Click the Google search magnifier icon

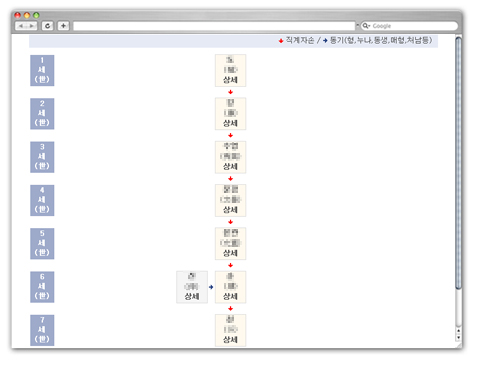click(366, 26)
